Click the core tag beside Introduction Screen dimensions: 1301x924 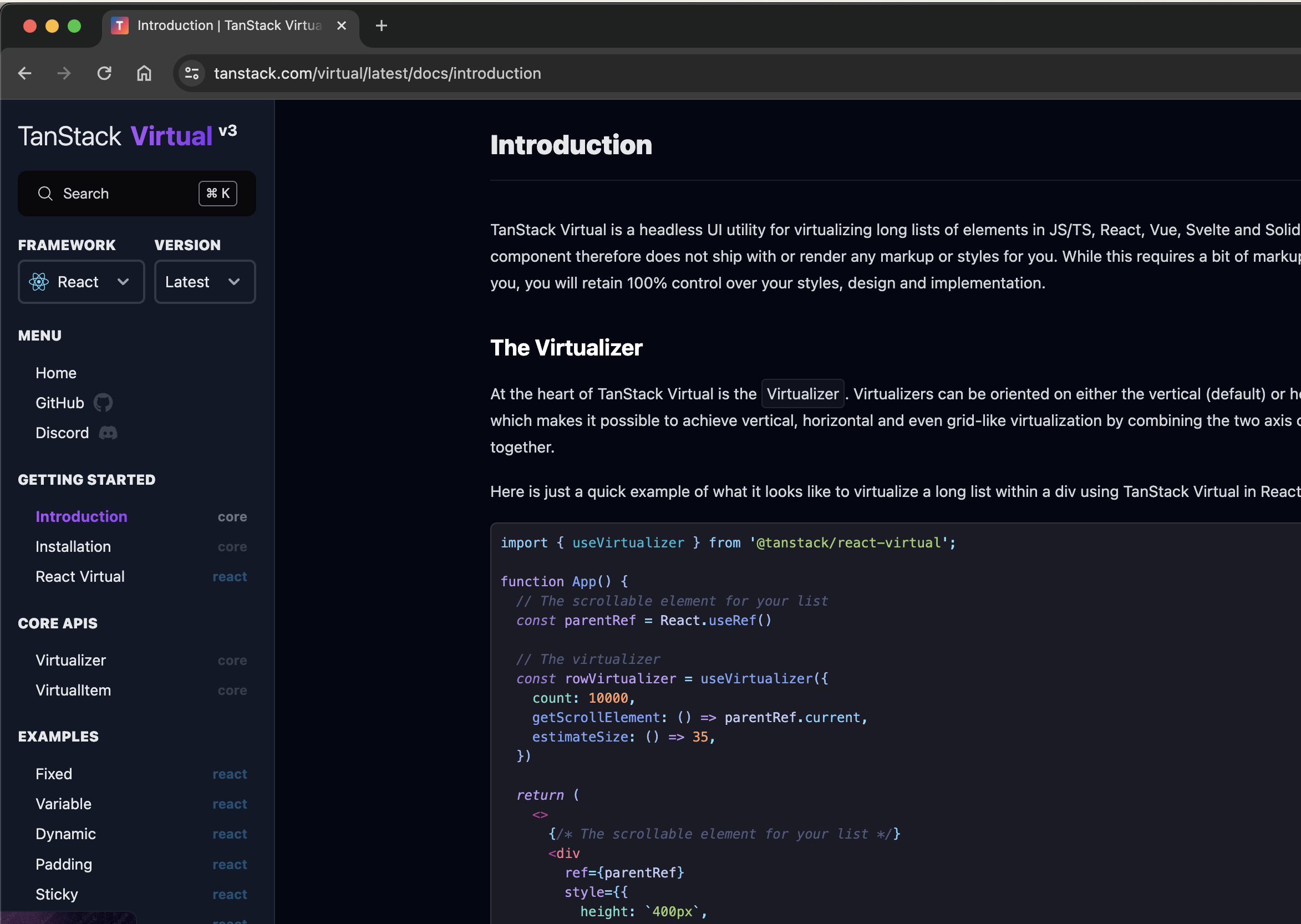coord(233,517)
